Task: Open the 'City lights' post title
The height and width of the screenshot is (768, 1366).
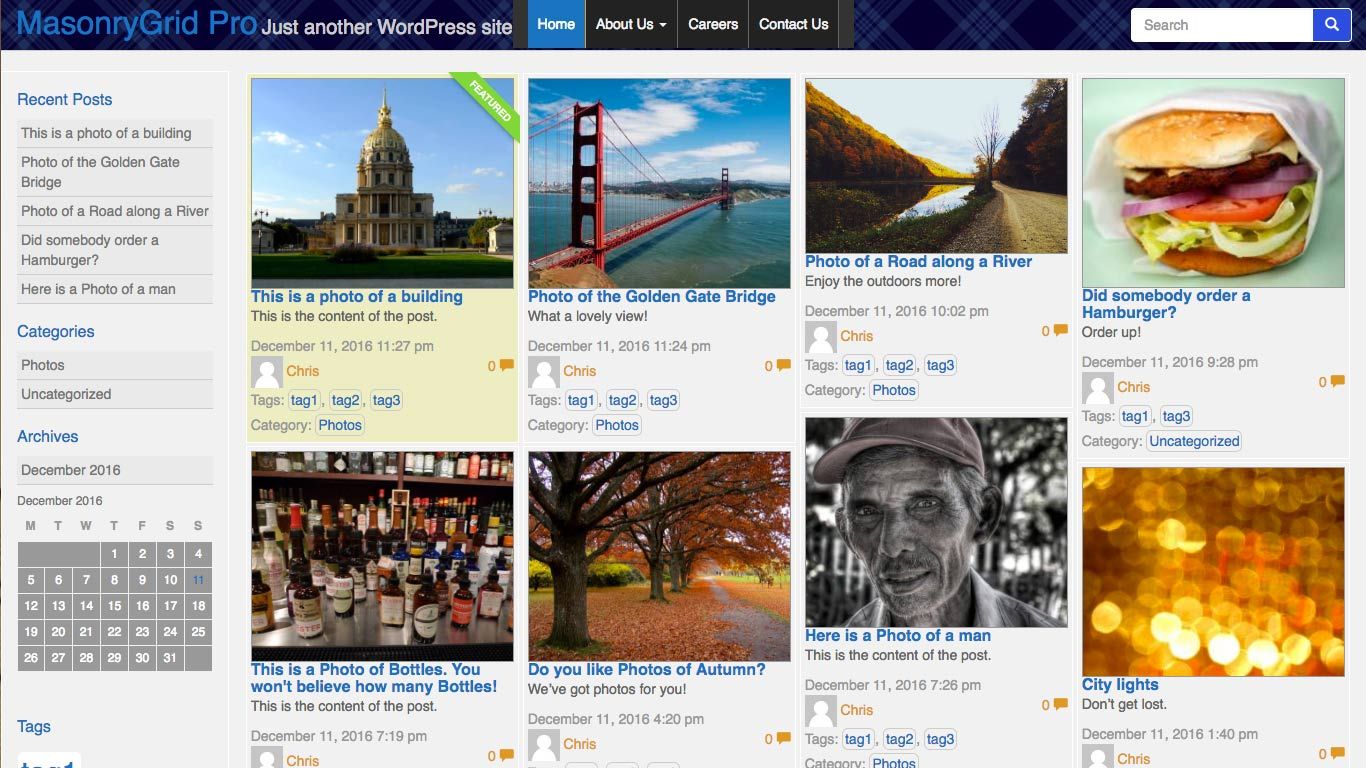Action: [x=1120, y=684]
